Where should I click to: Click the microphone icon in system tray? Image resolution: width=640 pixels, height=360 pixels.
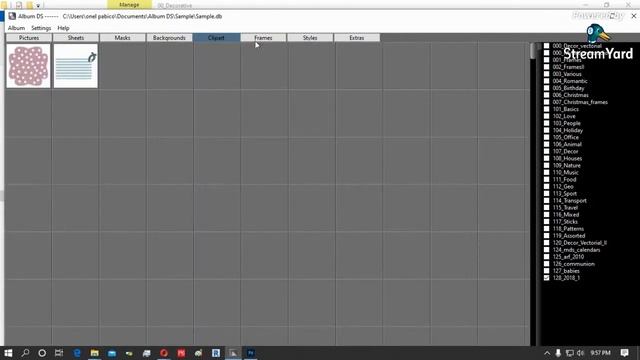click(558, 353)
